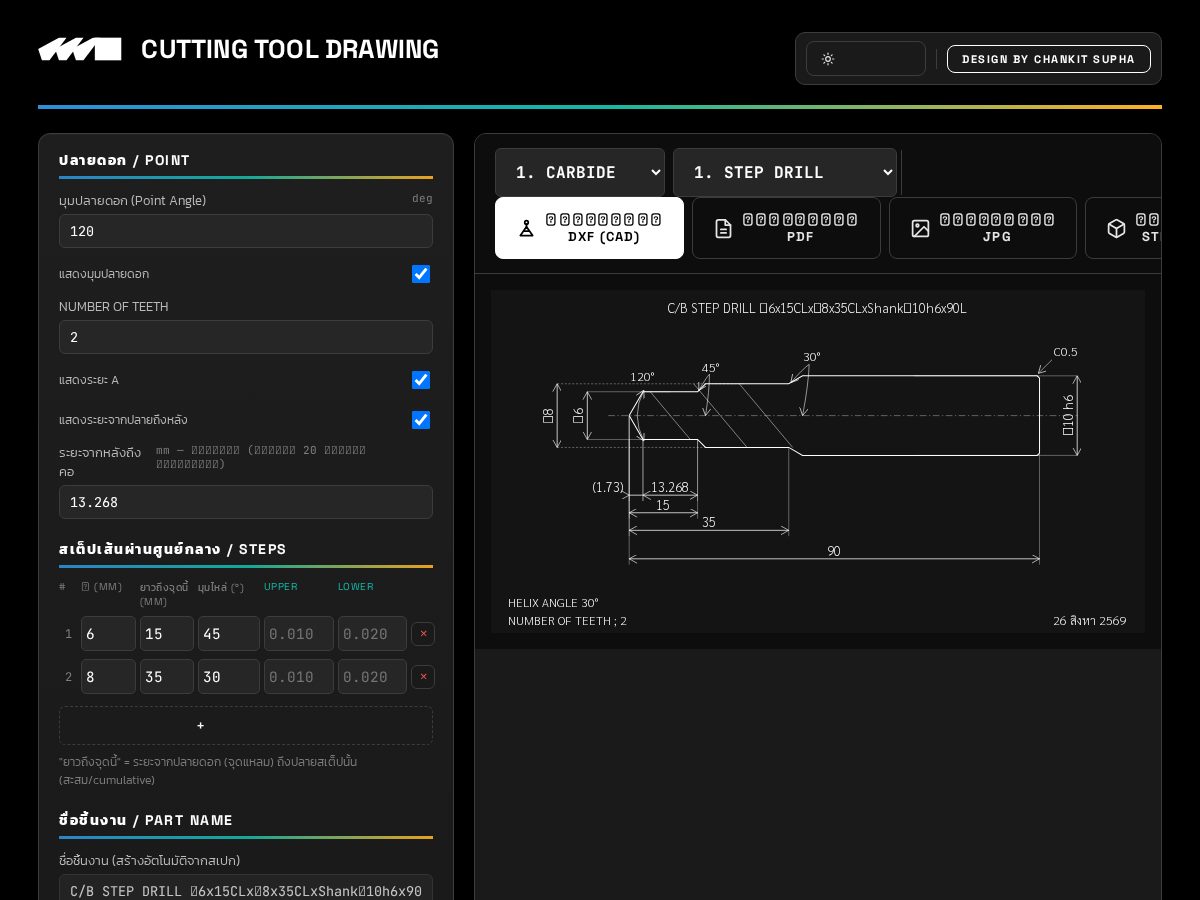Click the HELIX ANGLE 30° note
1200x900 pixels.
point(553,603)
